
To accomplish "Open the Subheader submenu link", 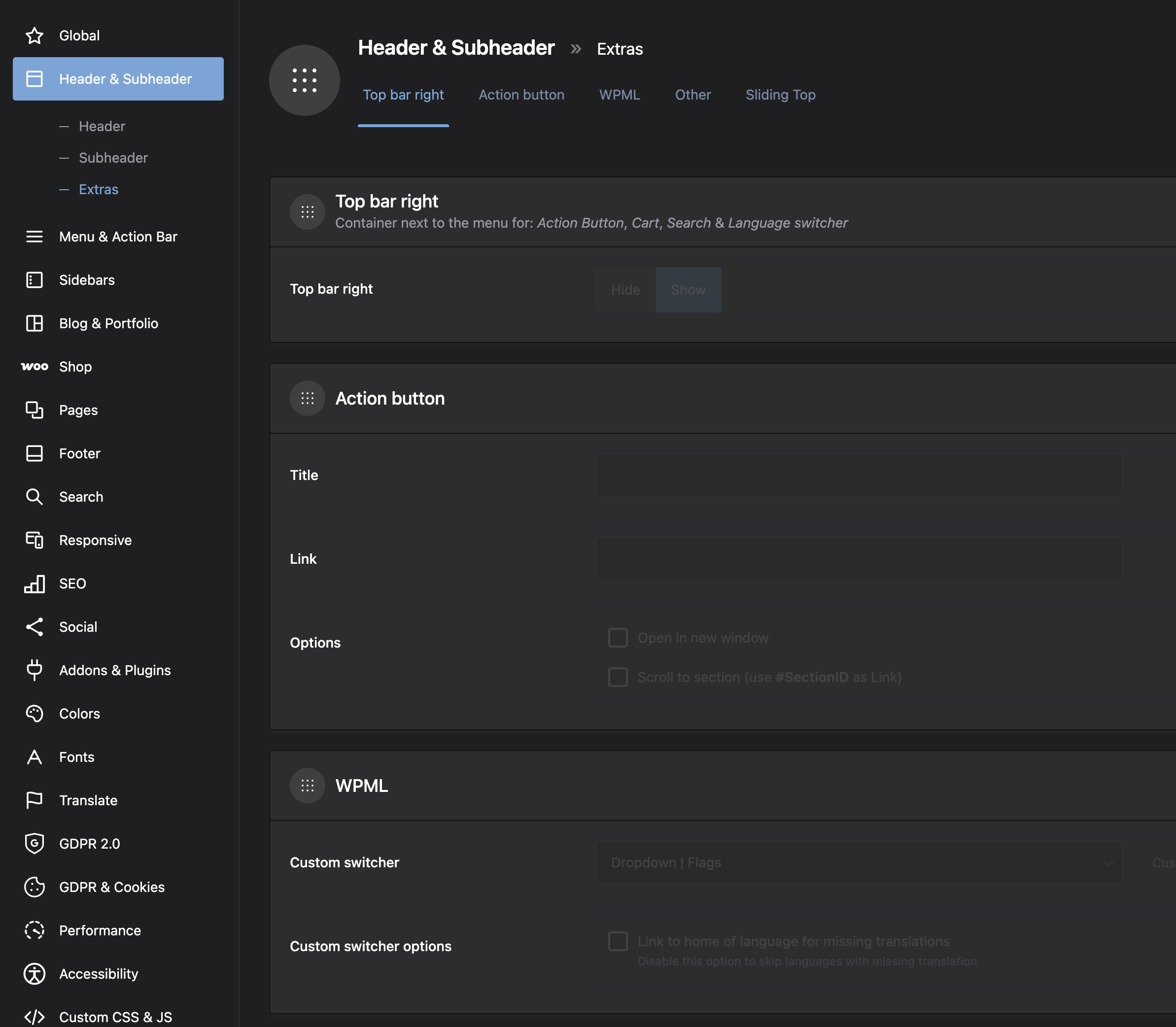I will [113, 158].
